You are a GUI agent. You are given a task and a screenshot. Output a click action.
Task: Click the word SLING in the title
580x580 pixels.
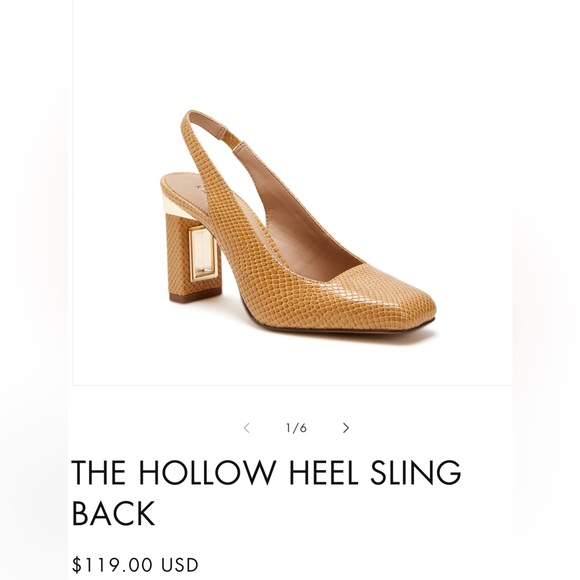[x=416, y=472]
